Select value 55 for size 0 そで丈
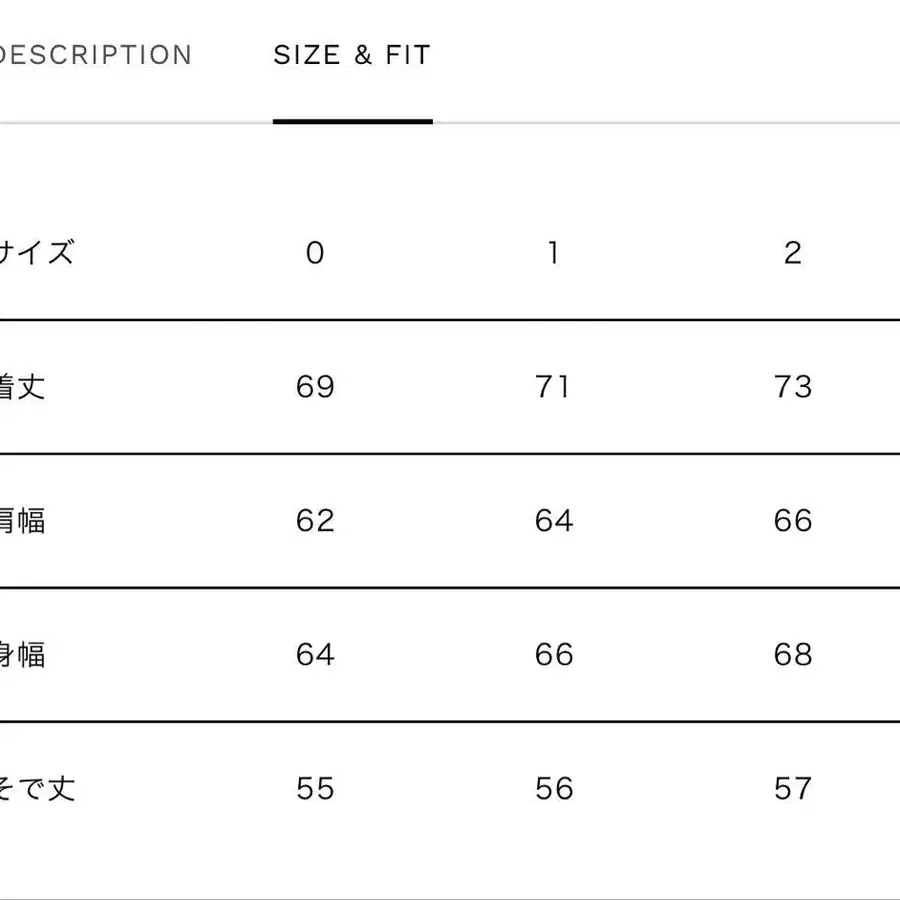The height and width of the screenshot is (900, 900). tap(315, 789)
